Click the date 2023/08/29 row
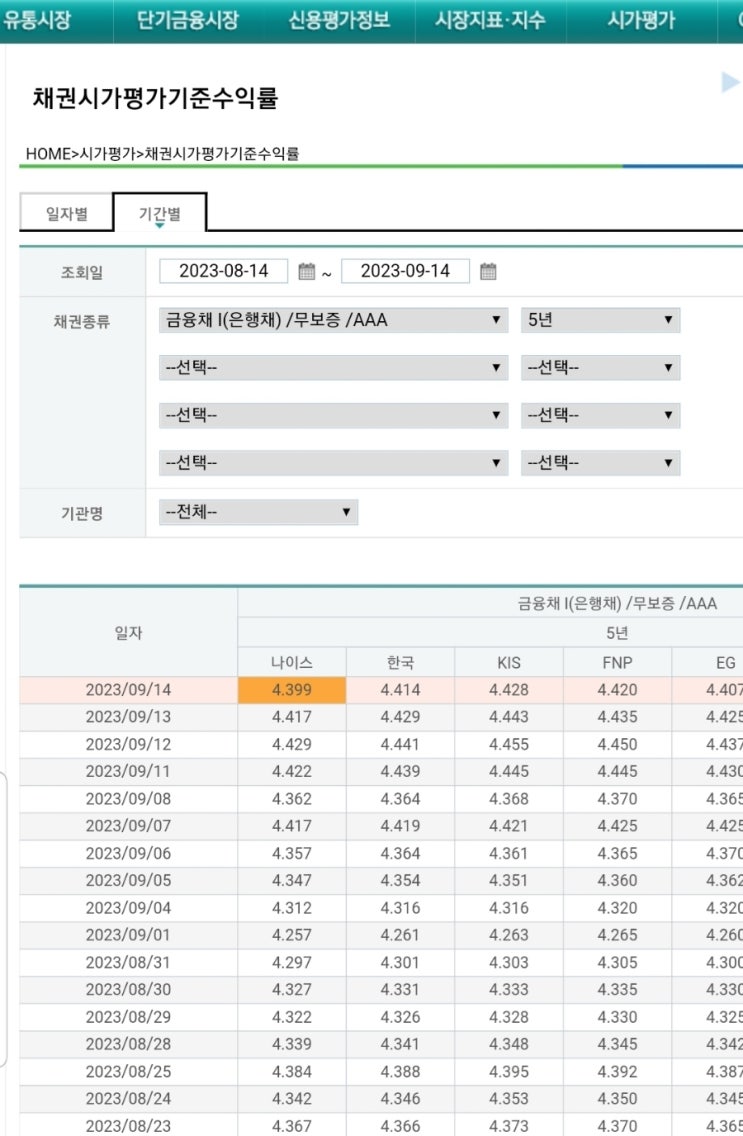The height and width of the screenshot is (1136, 743). pos(128,1017)
